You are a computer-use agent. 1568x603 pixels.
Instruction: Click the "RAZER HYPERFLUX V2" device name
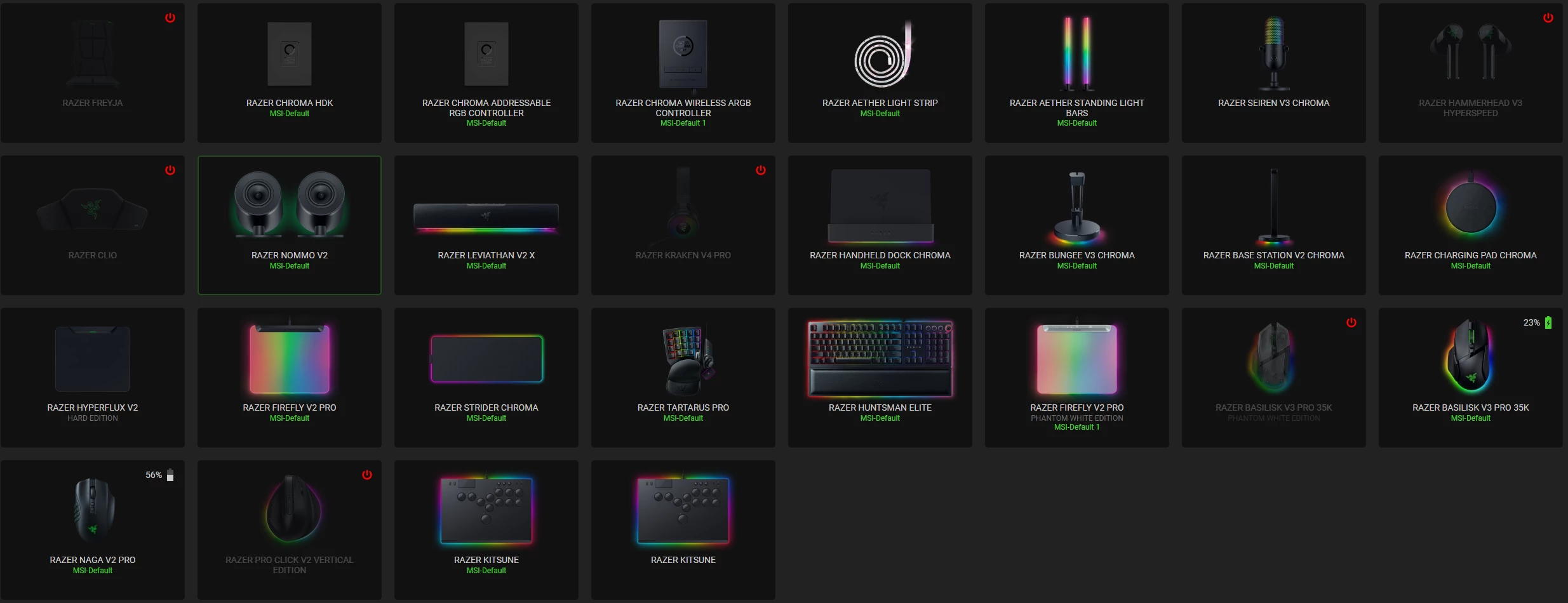[x=93, y=408]
